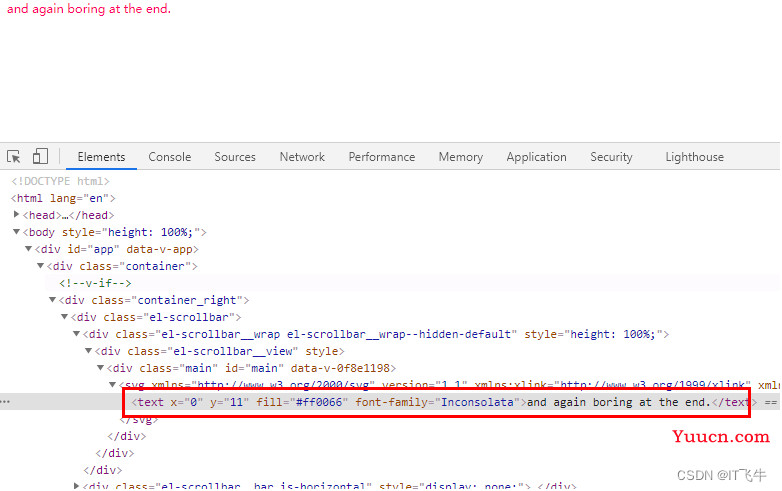Collapse the el-scrollbar__view div arrow

click(x=89, y=351)
